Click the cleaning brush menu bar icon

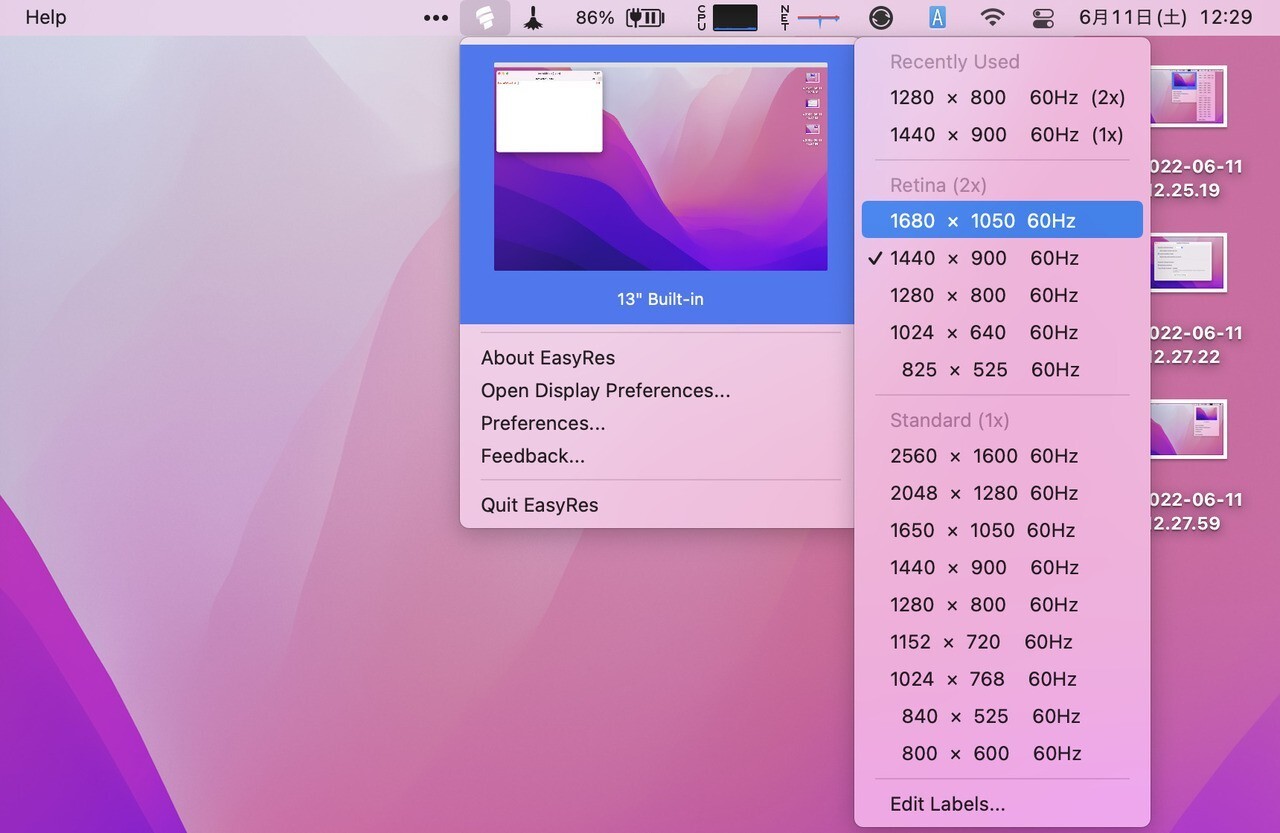tap(533, 17)
